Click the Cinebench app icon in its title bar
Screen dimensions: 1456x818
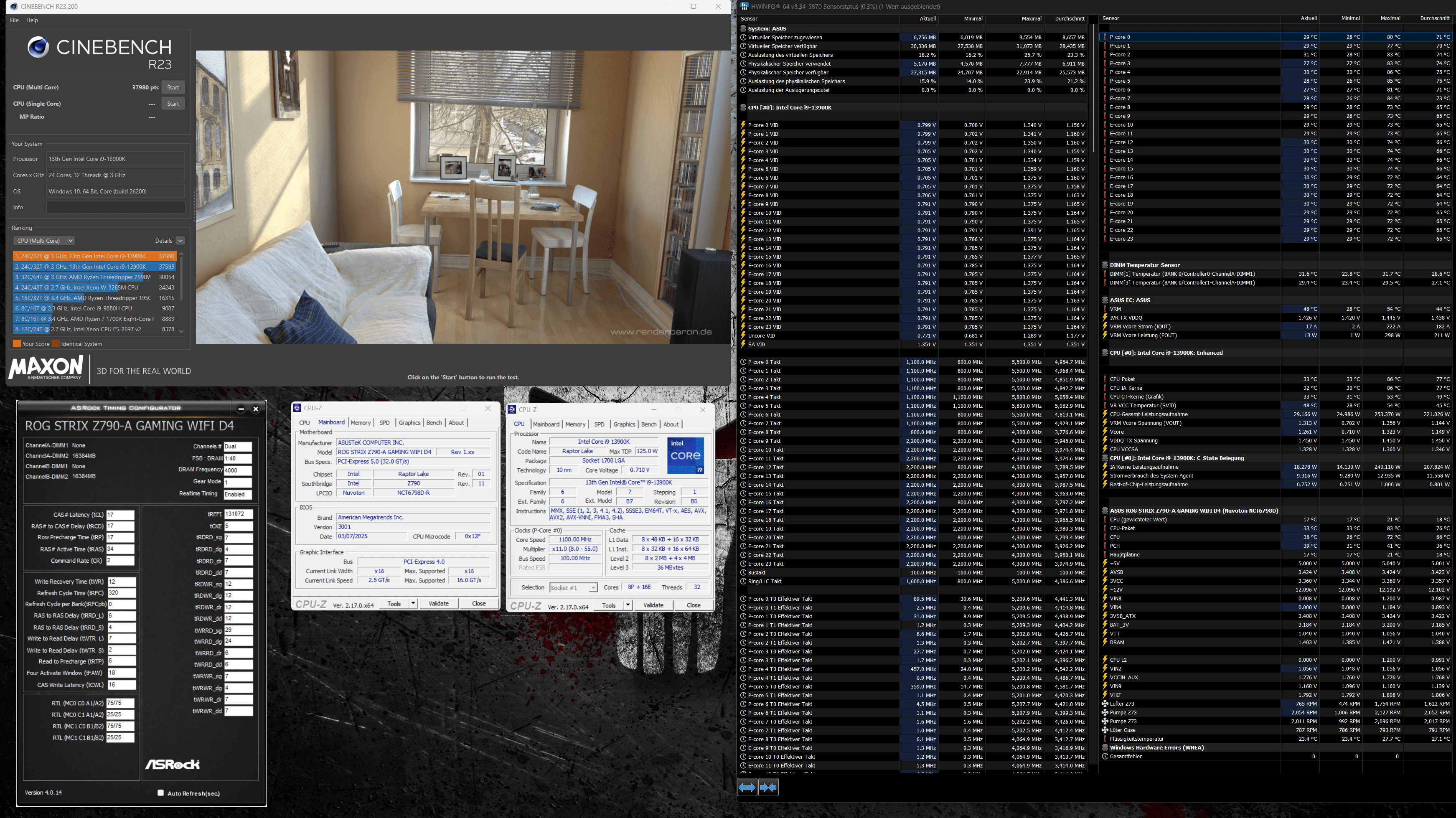click(13, 6)
